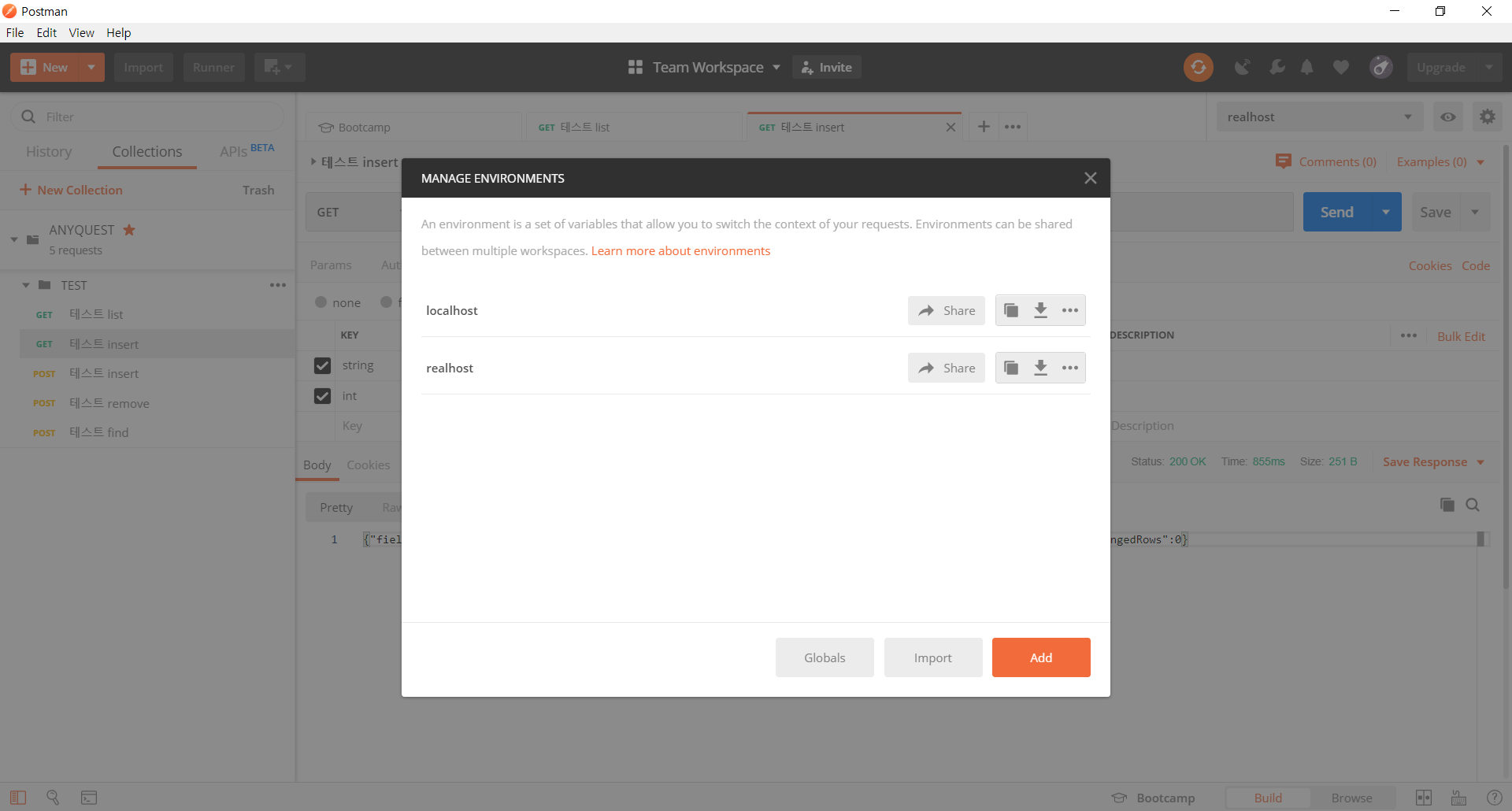
Task: Open Save button dropdown arrow
Action: click(1475, 212)
